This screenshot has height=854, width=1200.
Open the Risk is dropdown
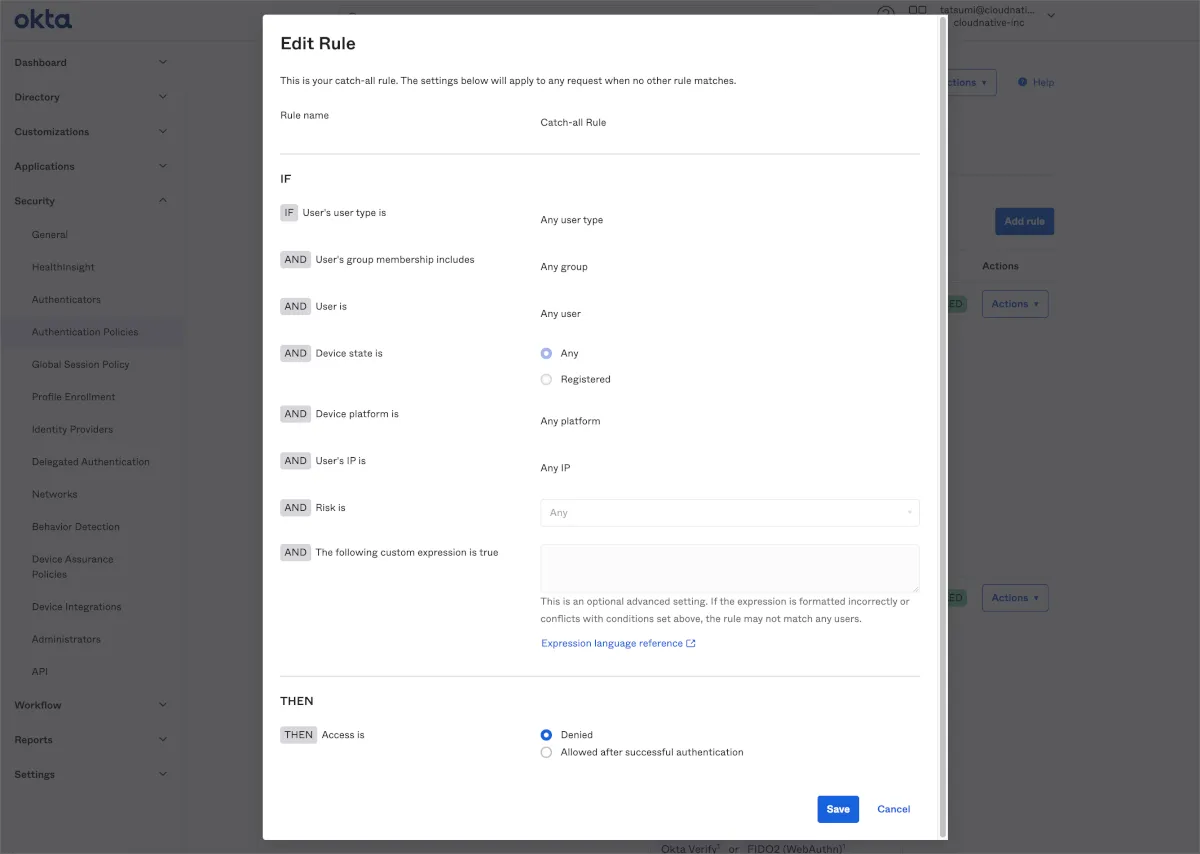(729, 513)
